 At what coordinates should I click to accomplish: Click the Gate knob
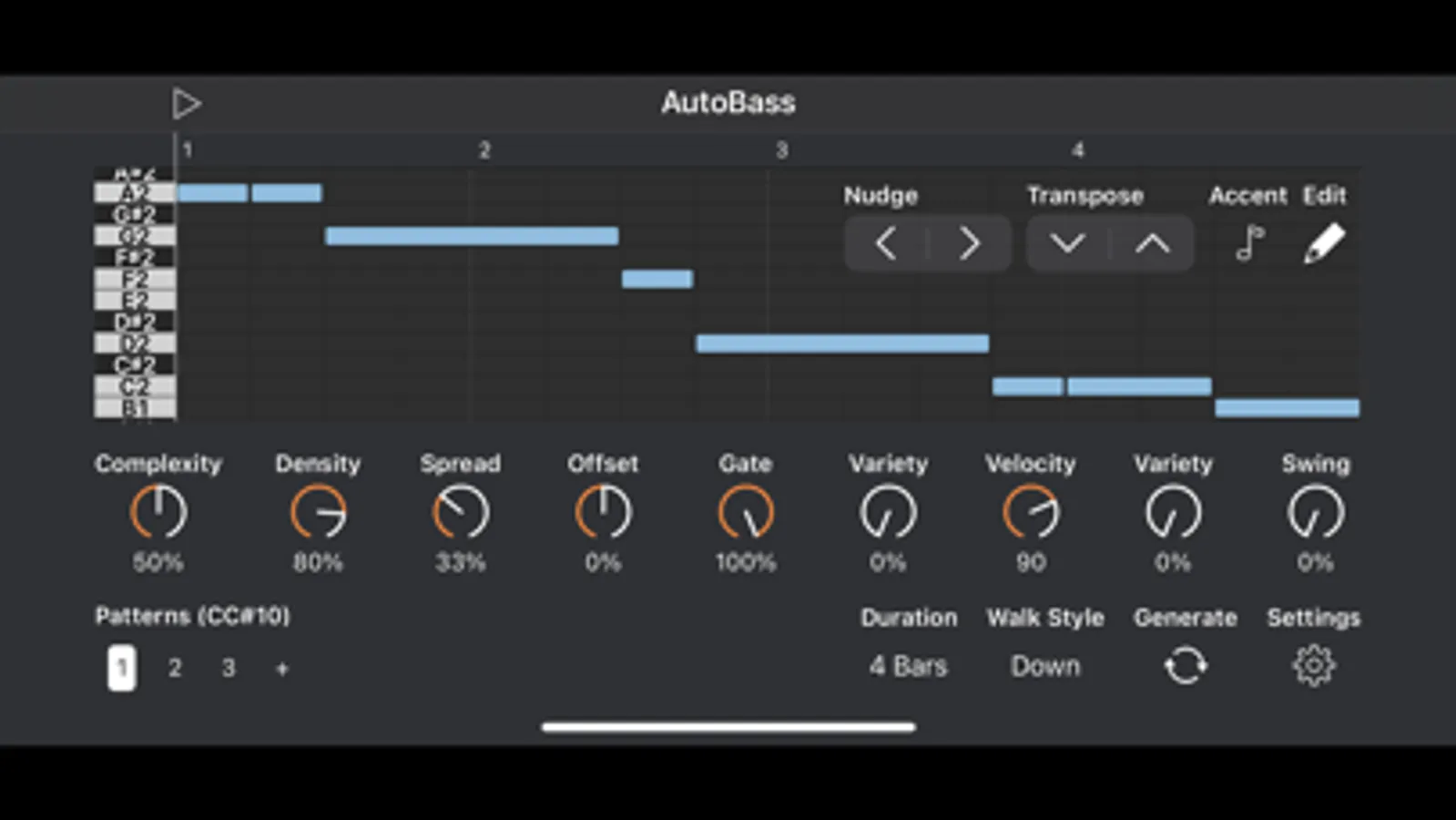(746, 512)
